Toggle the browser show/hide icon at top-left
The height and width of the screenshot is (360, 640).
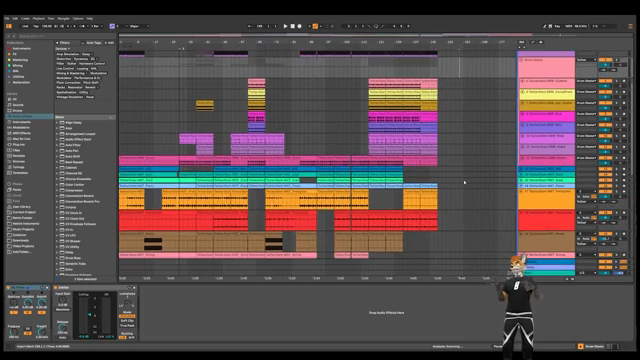(9, 26)
